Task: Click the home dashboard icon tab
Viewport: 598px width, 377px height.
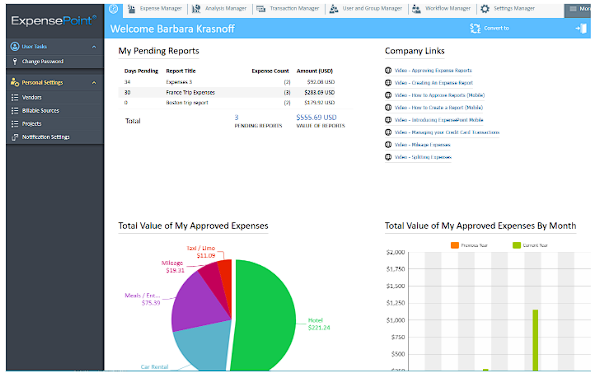Action: 114,10
